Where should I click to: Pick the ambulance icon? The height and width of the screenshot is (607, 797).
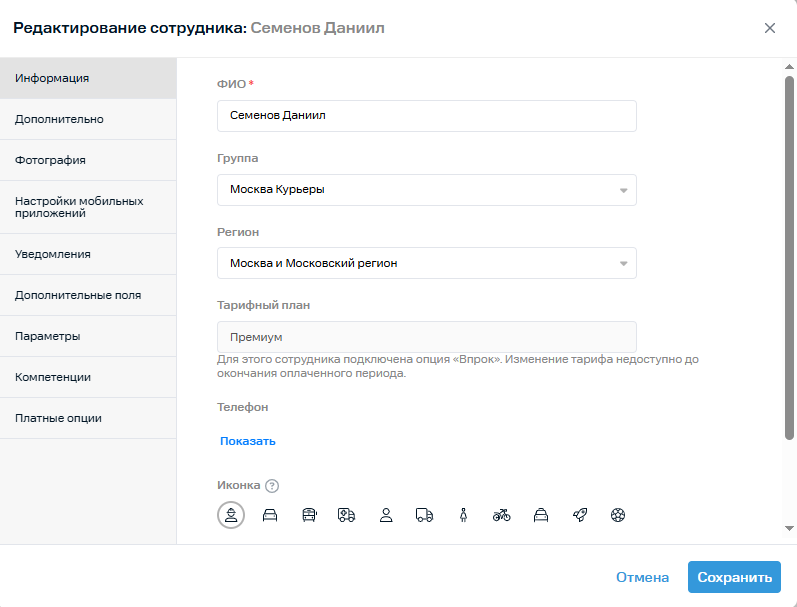[347, 515]
